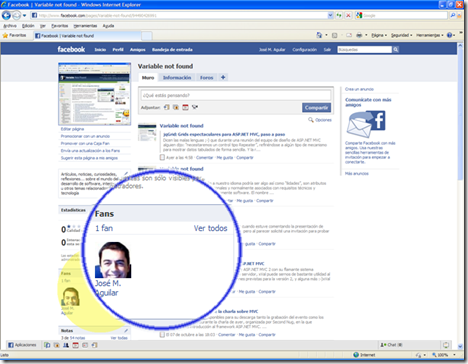
Task: Click Salir to log out
Action: [327, 49]
